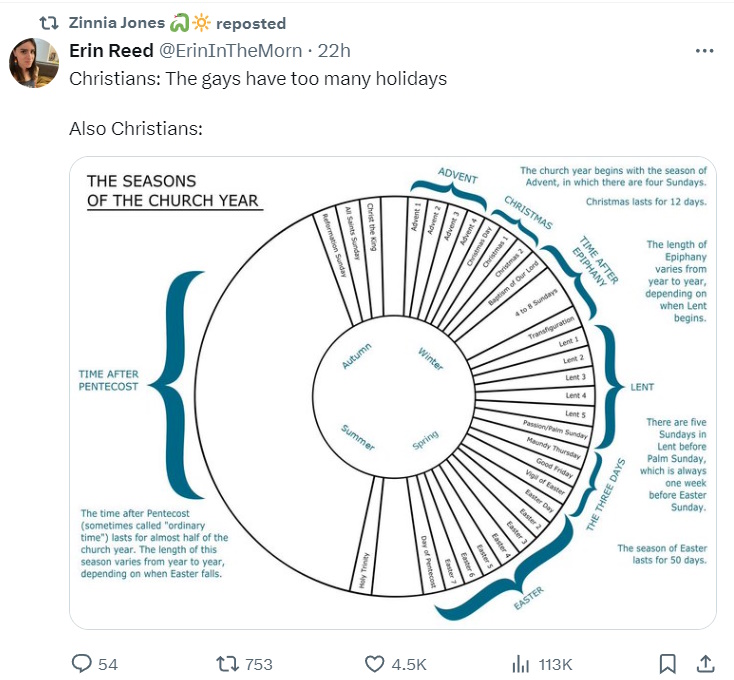Click the 753 reposts count

click(259, 664)
